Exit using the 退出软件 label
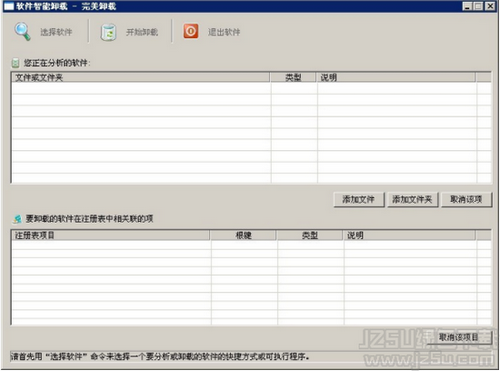500x371 pixels. click(x=224, y=32)
